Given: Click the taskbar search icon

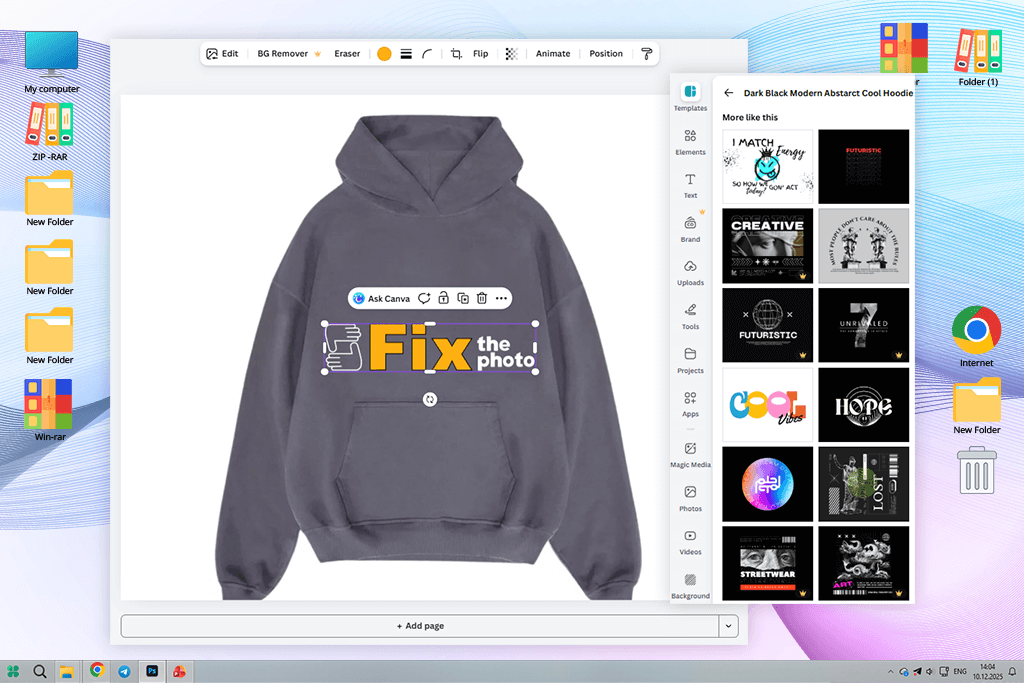Looking at the screenshot, I should [40, 671].
